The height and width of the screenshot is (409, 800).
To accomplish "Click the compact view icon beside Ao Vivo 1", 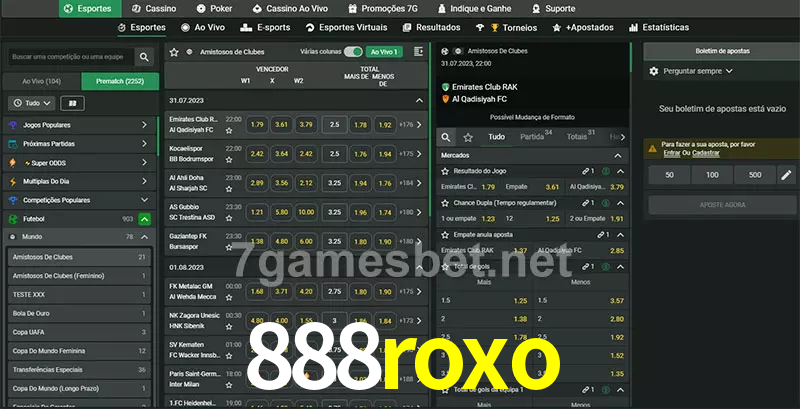I will pyautogui.click(x=417, y=51).
